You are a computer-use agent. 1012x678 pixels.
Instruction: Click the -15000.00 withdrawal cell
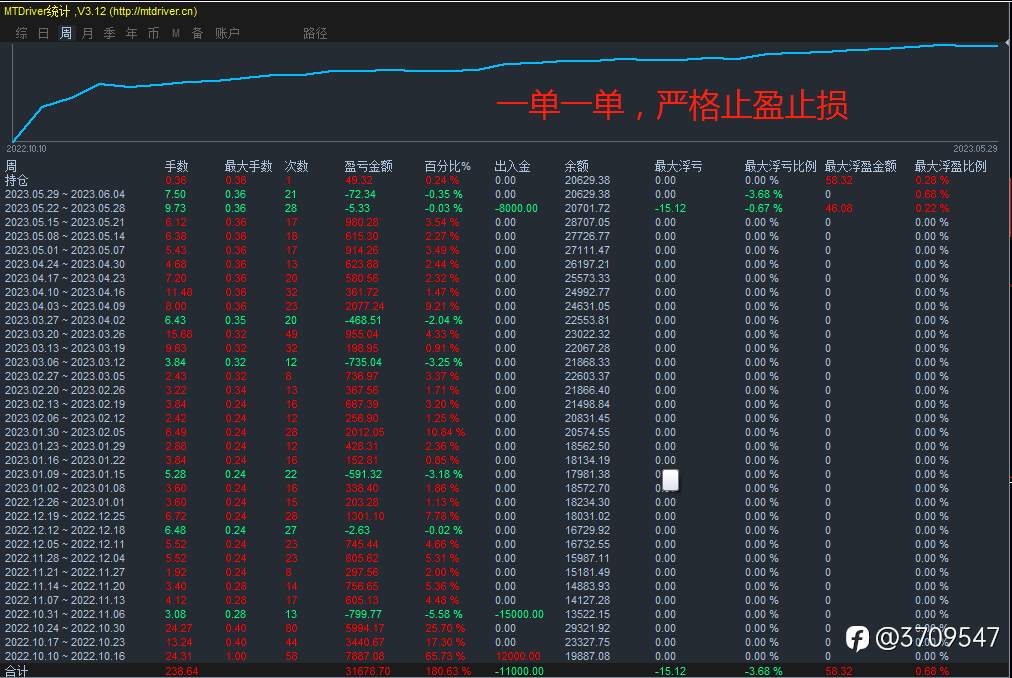(x=520, y=614)
